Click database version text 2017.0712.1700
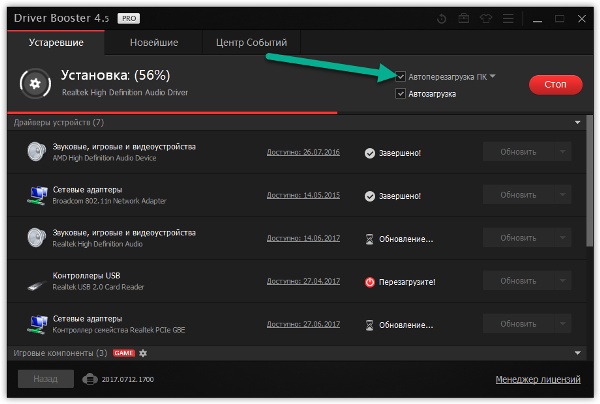600x404 pixels. click(127, 380)
